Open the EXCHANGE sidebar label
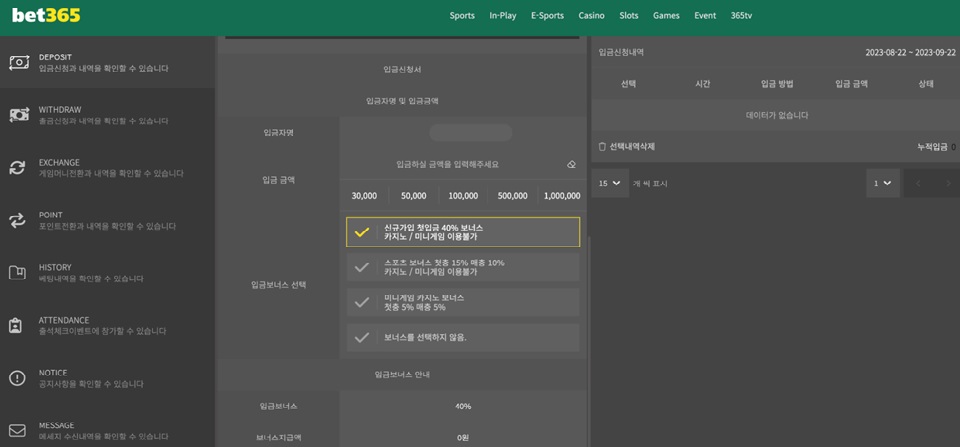Image resolution: width=960 pixels, height=447 pixels. pyautogui.click(x=59, y=162)
